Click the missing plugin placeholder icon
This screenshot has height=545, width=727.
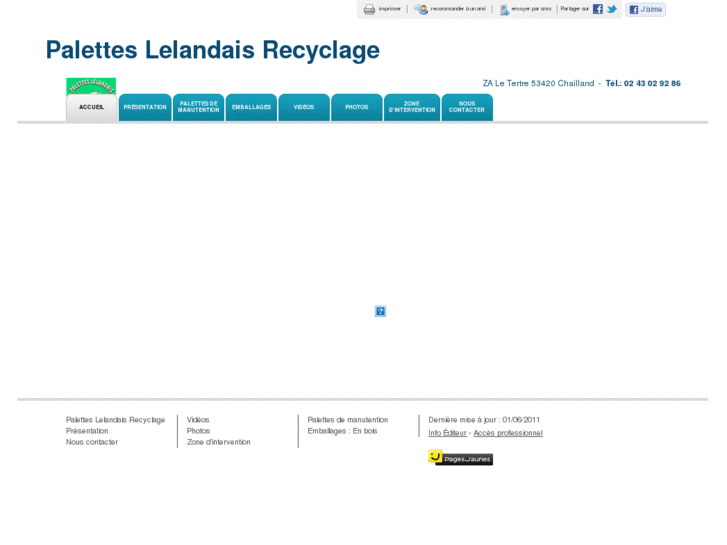(380, 311)
